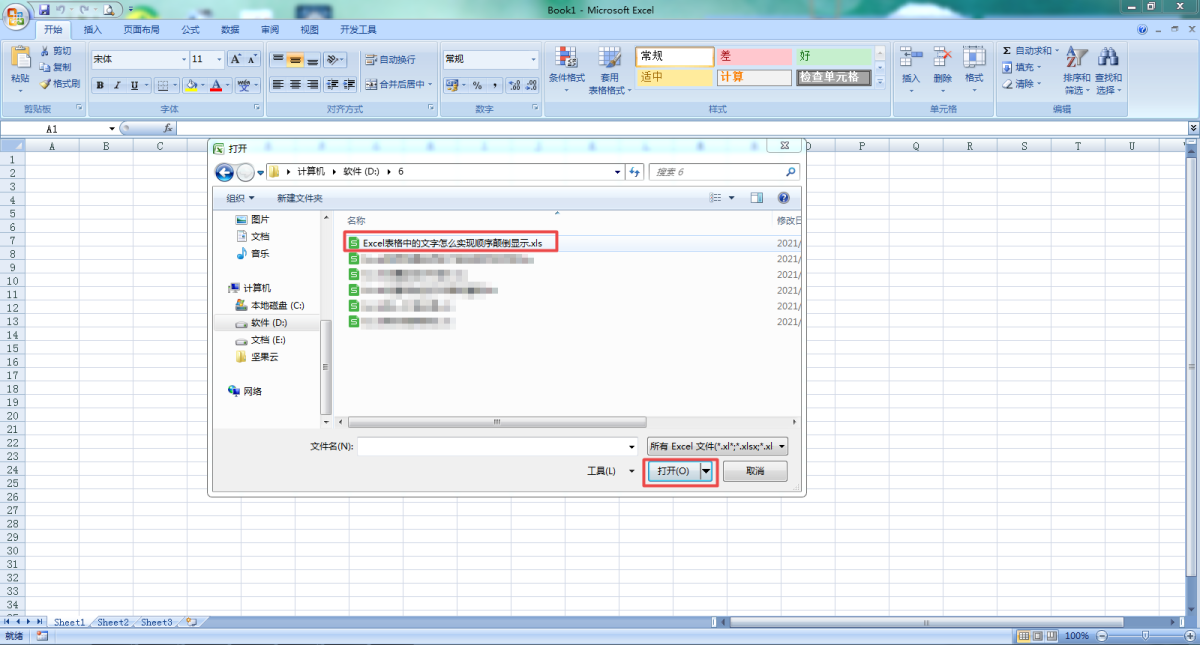Switch to the 插入 (Insert) ribbon tab
The width and height of the screenshot is (1200, 645).
pos(93,30)
